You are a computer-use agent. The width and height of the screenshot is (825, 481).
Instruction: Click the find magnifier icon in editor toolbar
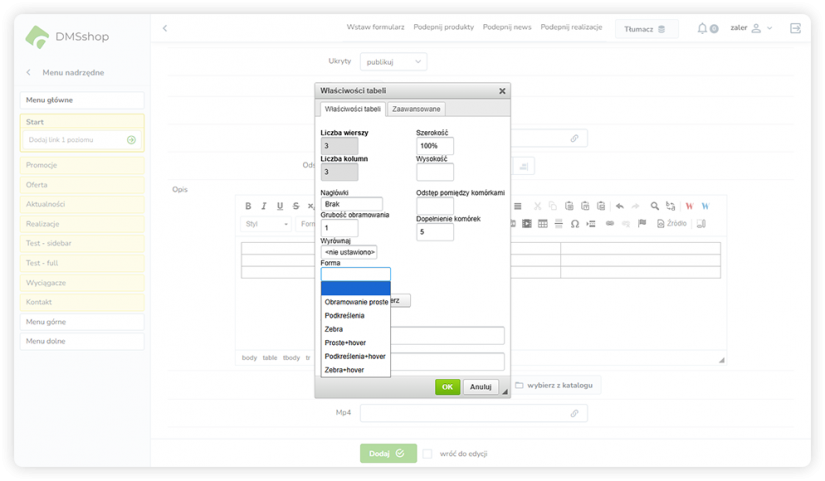point(655,206)
